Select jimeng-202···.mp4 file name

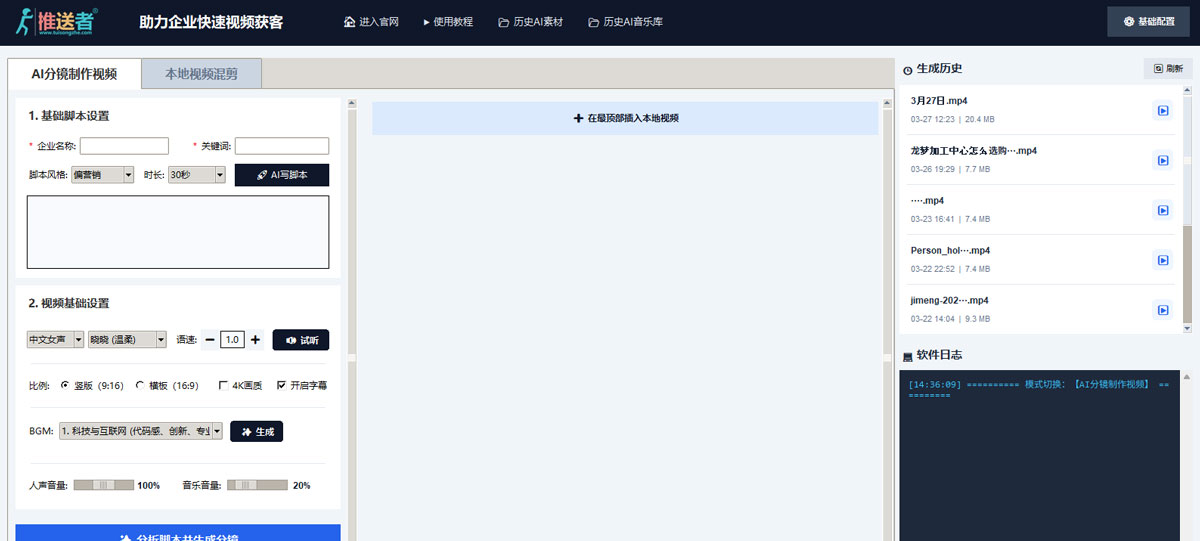(949, 300)
